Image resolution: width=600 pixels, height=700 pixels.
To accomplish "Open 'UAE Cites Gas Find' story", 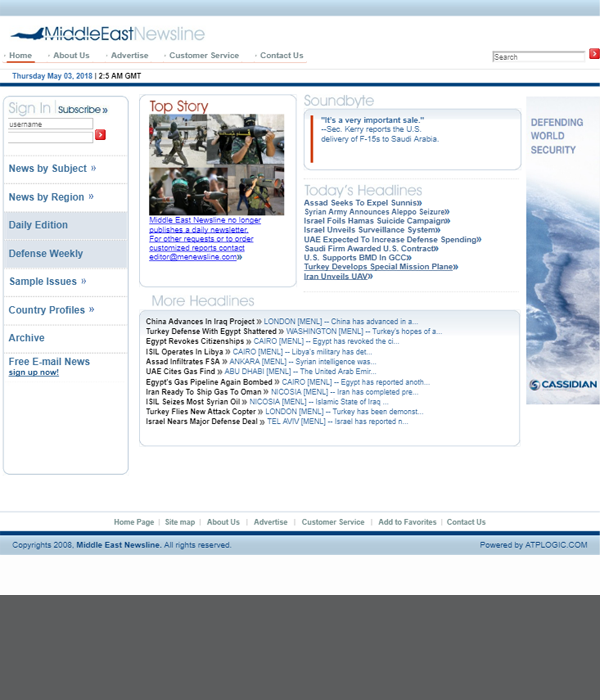I will point(180,371).
